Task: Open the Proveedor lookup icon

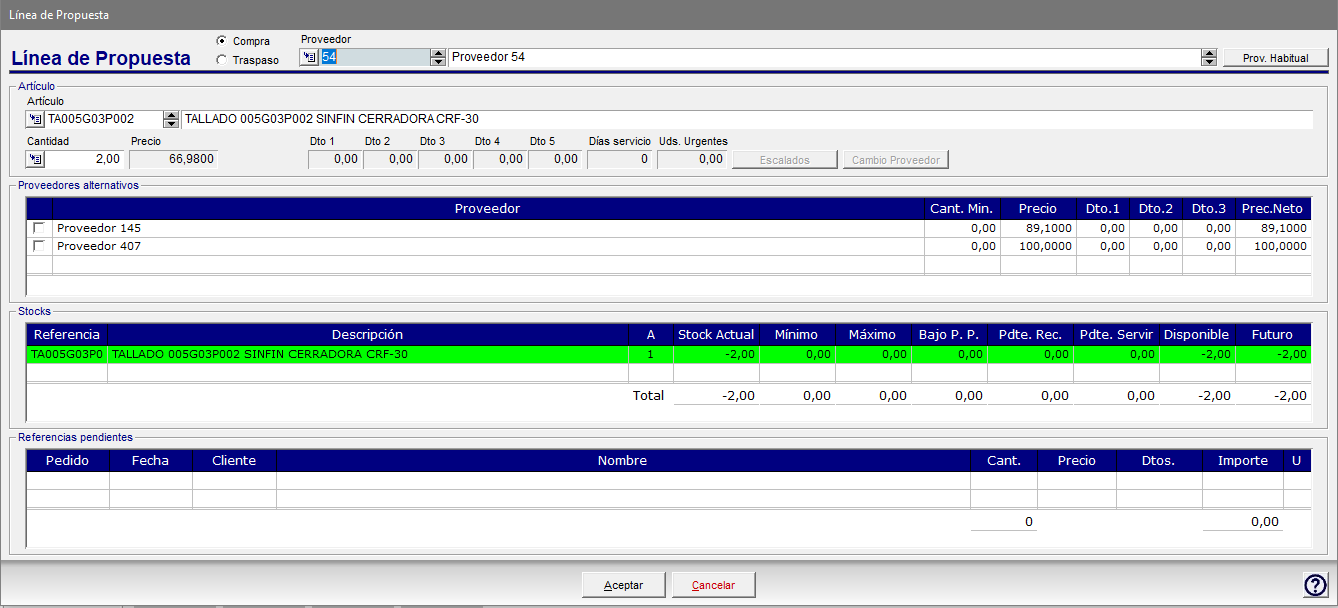Action: [x=309, y=58]
